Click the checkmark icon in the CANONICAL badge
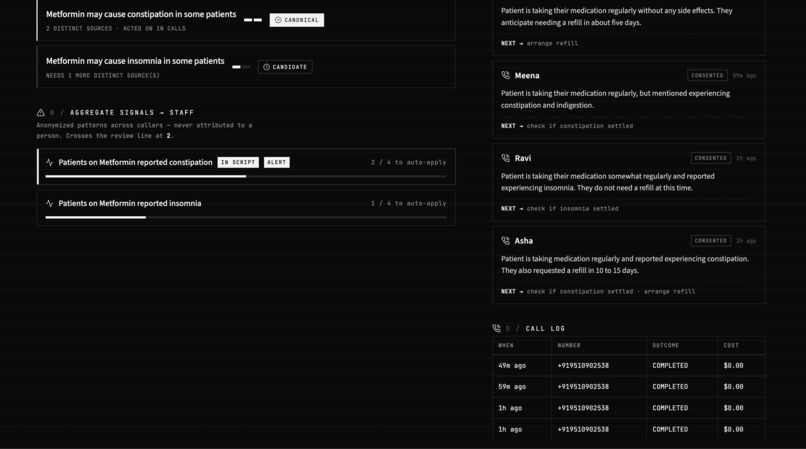Screen dimensions: 806x449 click(x=278, y=20)
